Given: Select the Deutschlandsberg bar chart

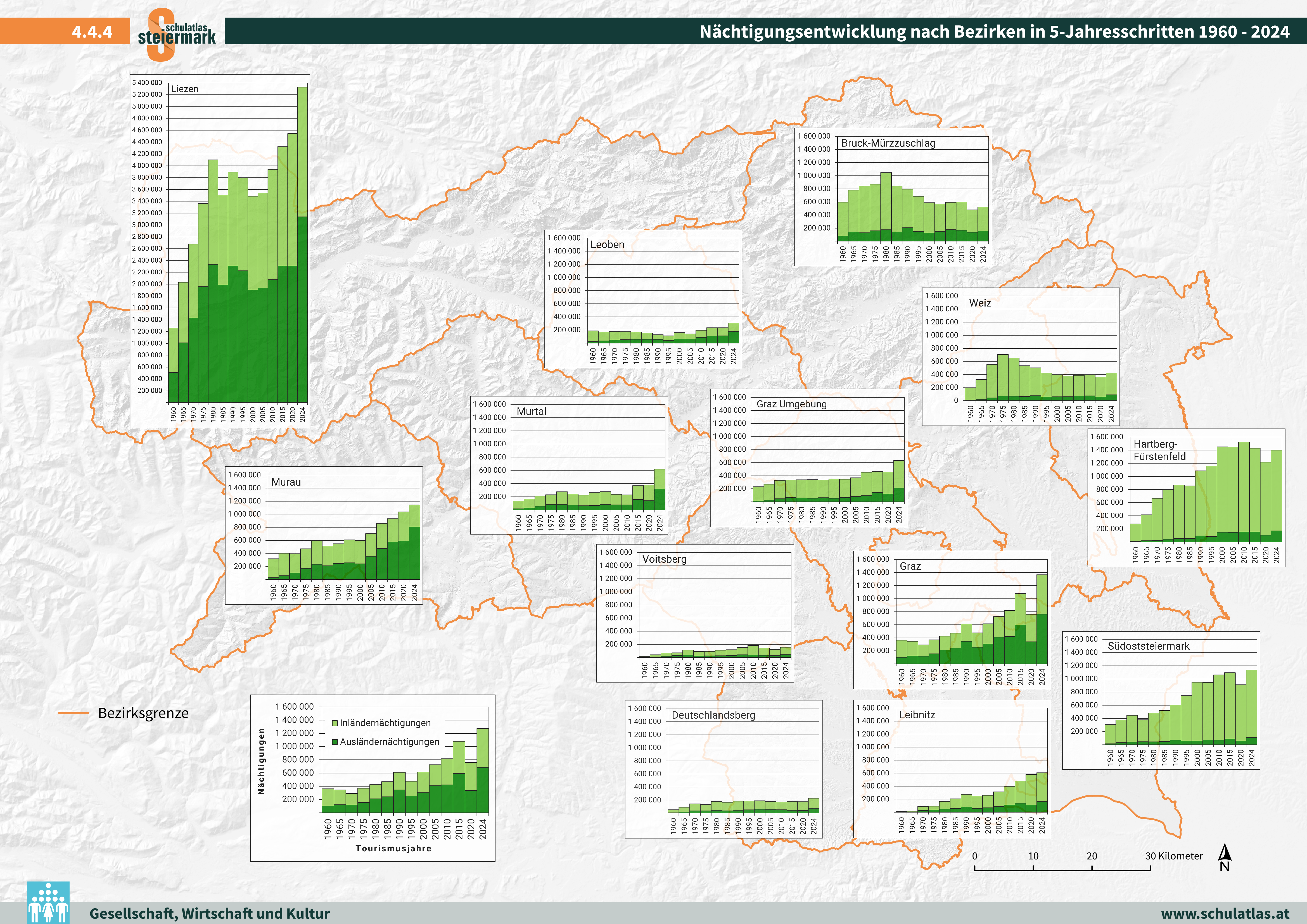Looking at the screenshot, I should pos(724,769).
